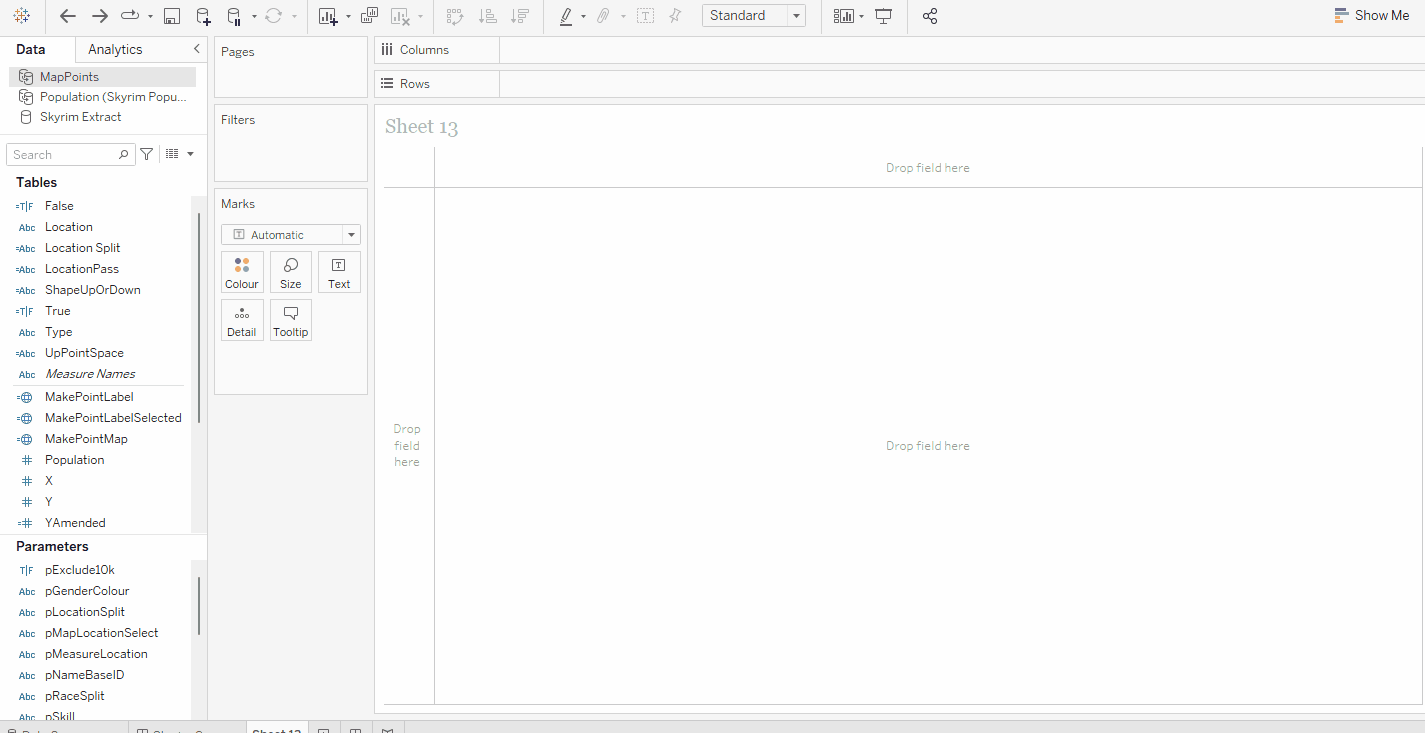The width and height of the screenshot is (1425, 733).
Task: Click the Duplicate sheet icon
Action: 369,16
